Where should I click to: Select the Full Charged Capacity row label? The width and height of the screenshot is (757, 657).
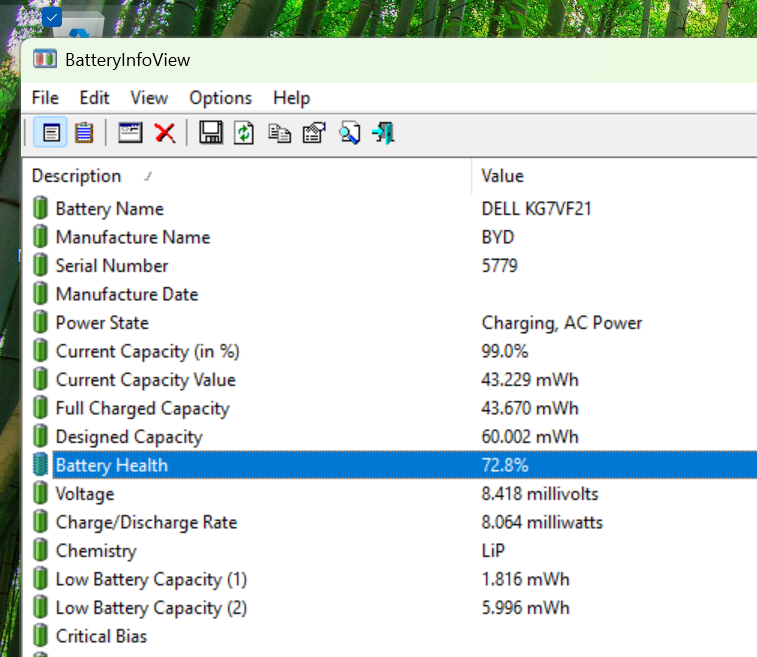(142, 408)
